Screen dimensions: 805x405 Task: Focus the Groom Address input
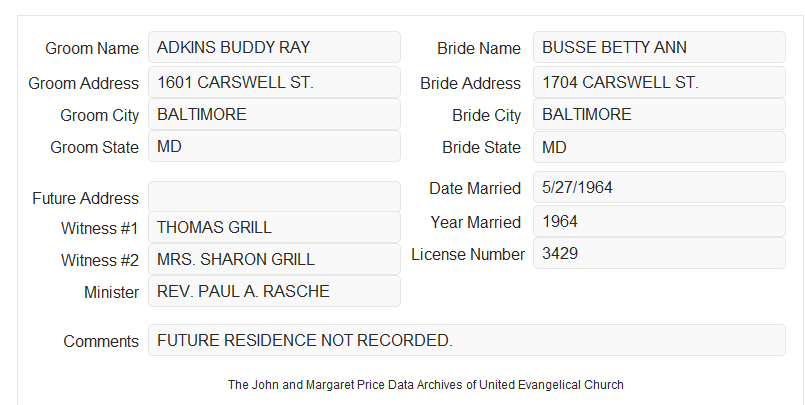pos(274,82)
